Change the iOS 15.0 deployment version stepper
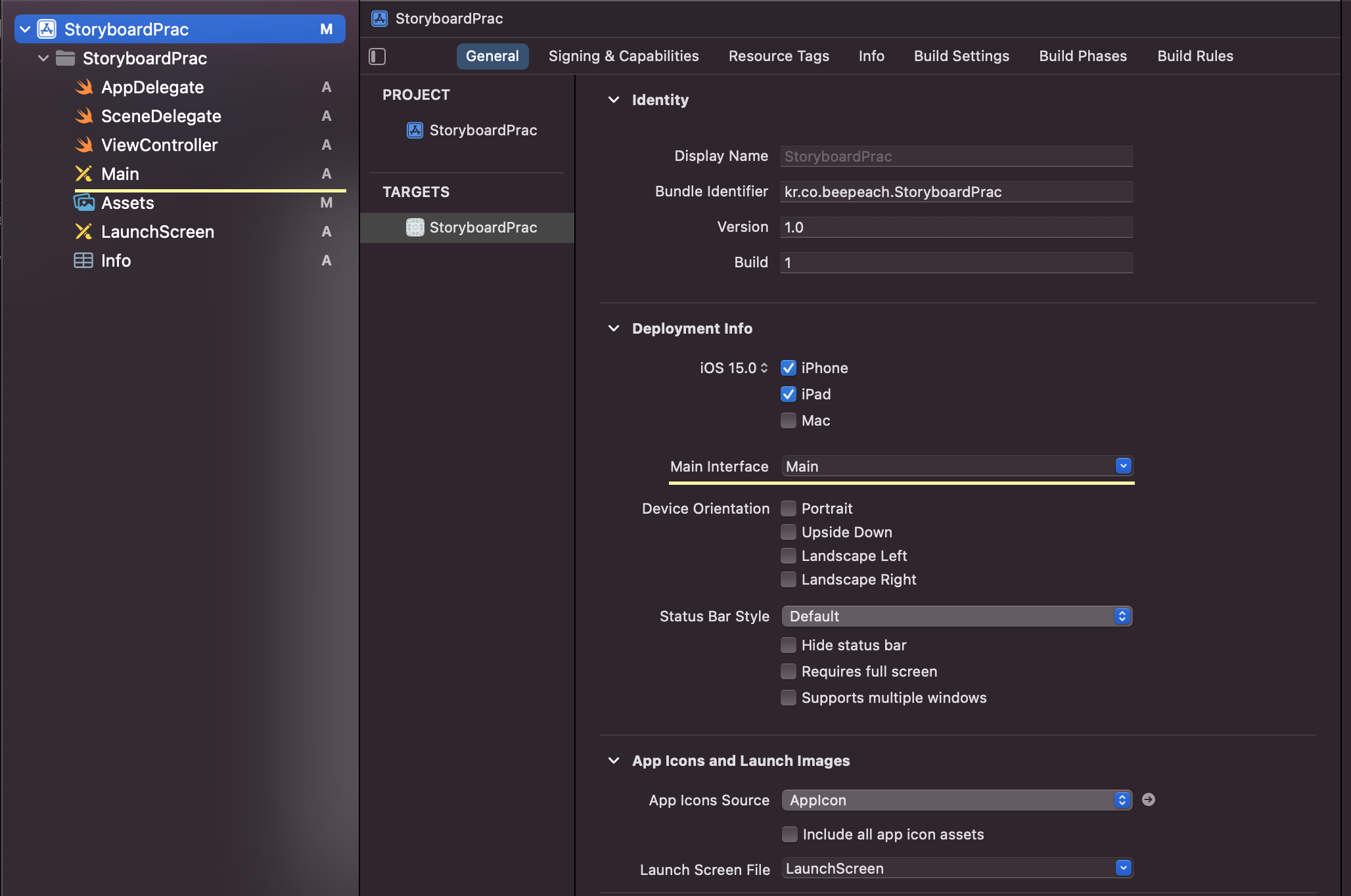This screenshot has height=896, width=1351. (764, 368)
